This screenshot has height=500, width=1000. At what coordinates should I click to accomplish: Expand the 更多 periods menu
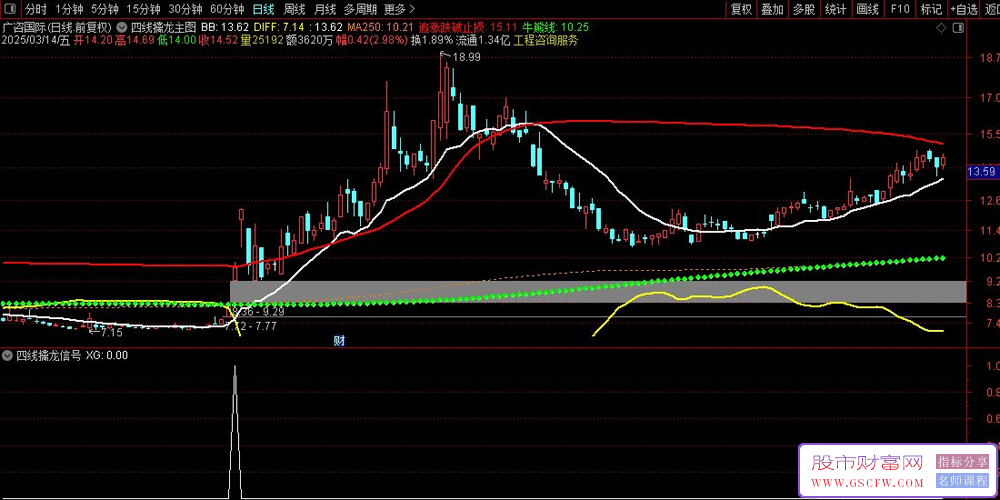pos(400,9)
